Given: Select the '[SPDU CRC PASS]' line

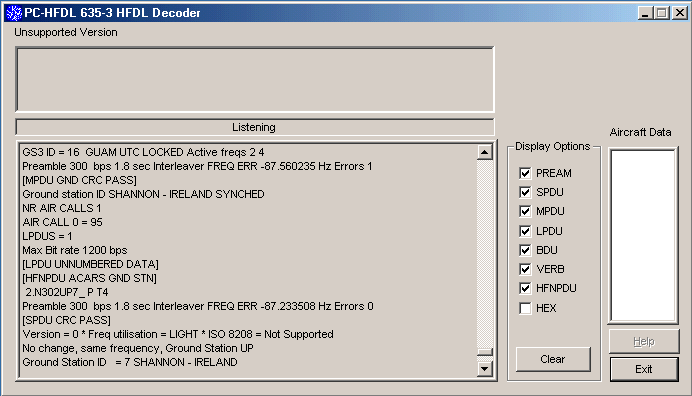Looking at the screenshot, I should [x=67, y=320].
